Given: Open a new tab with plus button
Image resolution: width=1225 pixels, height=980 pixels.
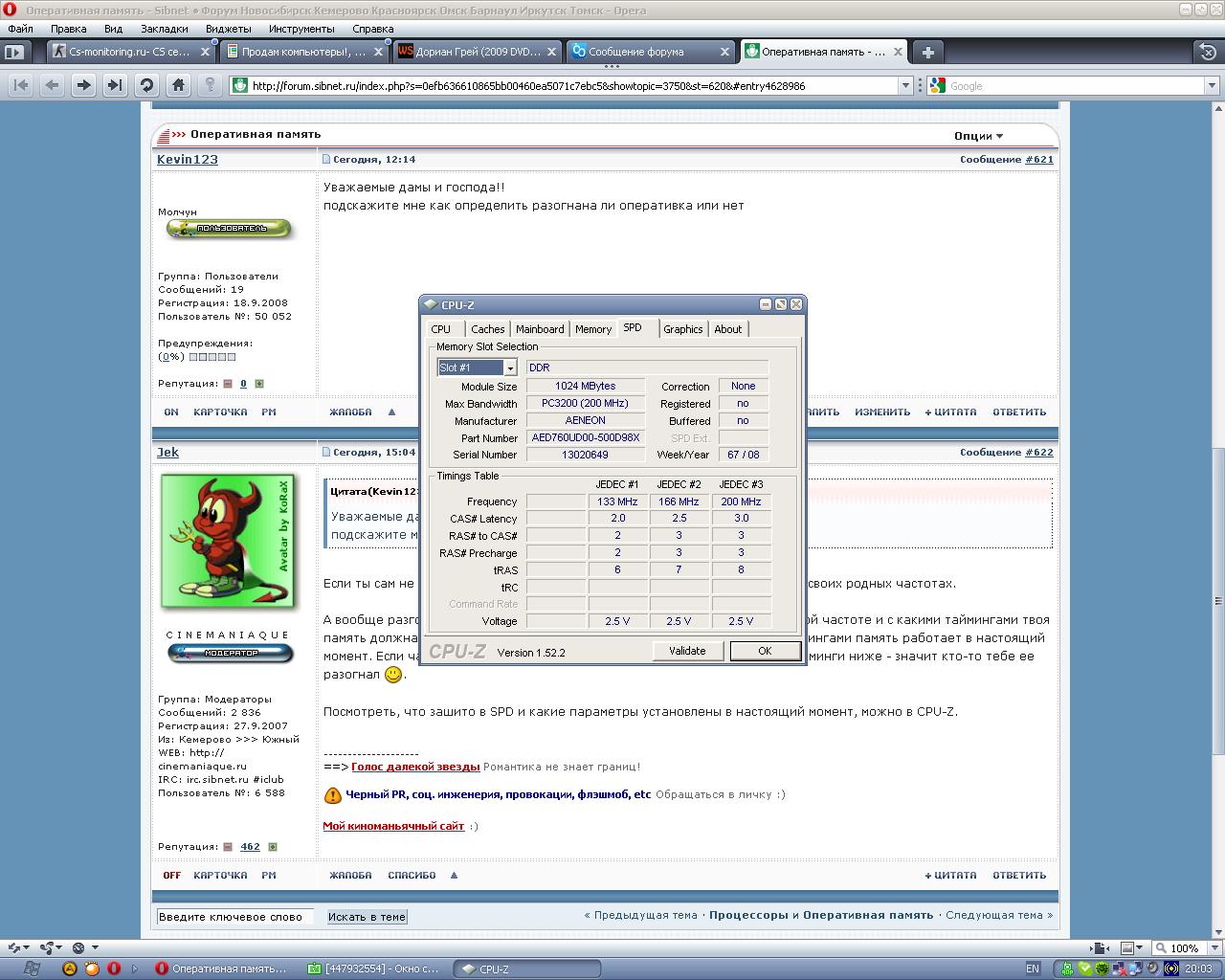Looking at the screenshot, I should pos(927,52).
